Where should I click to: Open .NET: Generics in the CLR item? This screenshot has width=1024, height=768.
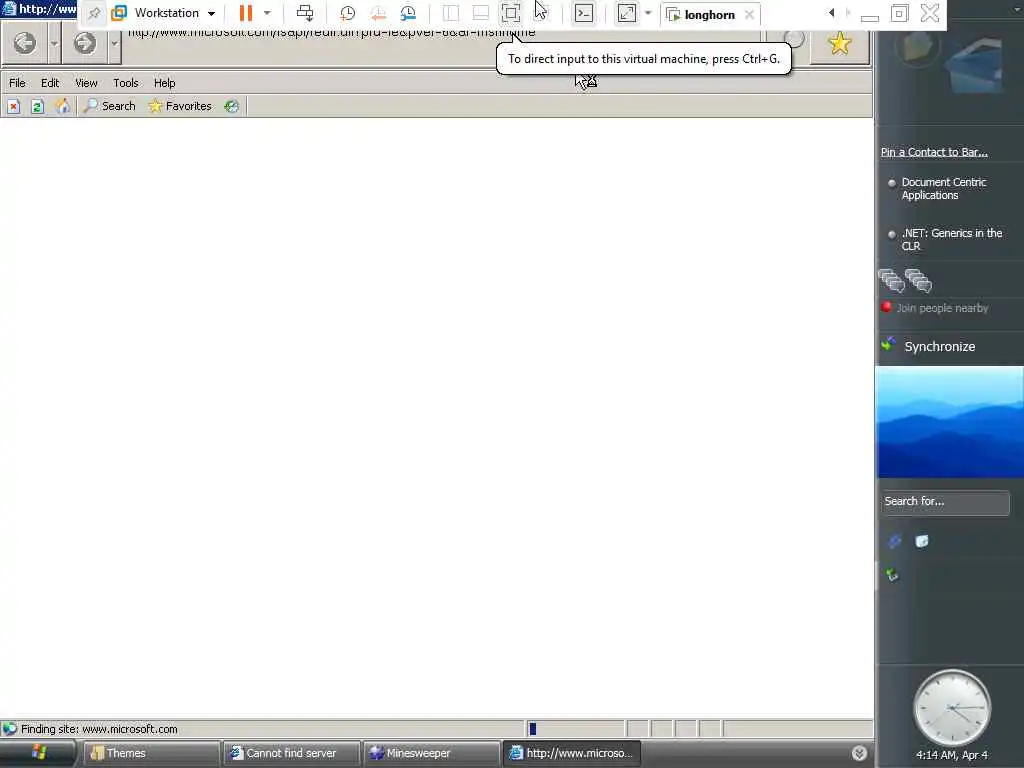pyautogui.click(x=951, y=240)
